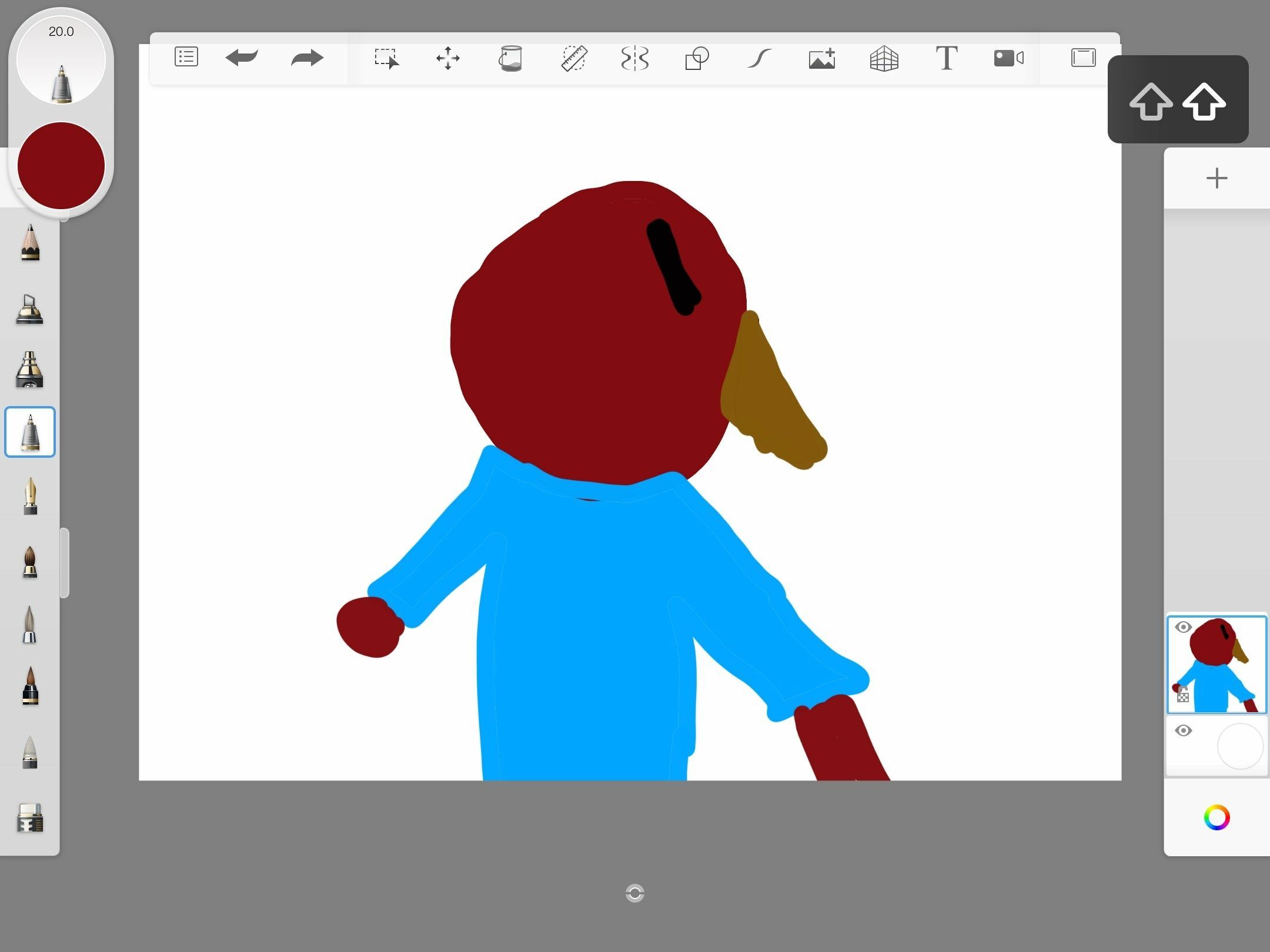The width and height of the screenshot is (1270, 952).
Task: Add text with the Text tool
Action: [x=946, y=58]
